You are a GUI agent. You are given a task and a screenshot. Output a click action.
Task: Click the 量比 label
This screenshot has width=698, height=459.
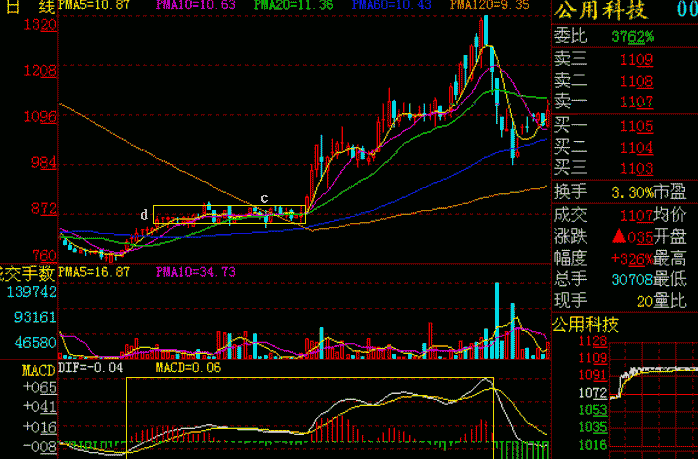click(670, 301)
